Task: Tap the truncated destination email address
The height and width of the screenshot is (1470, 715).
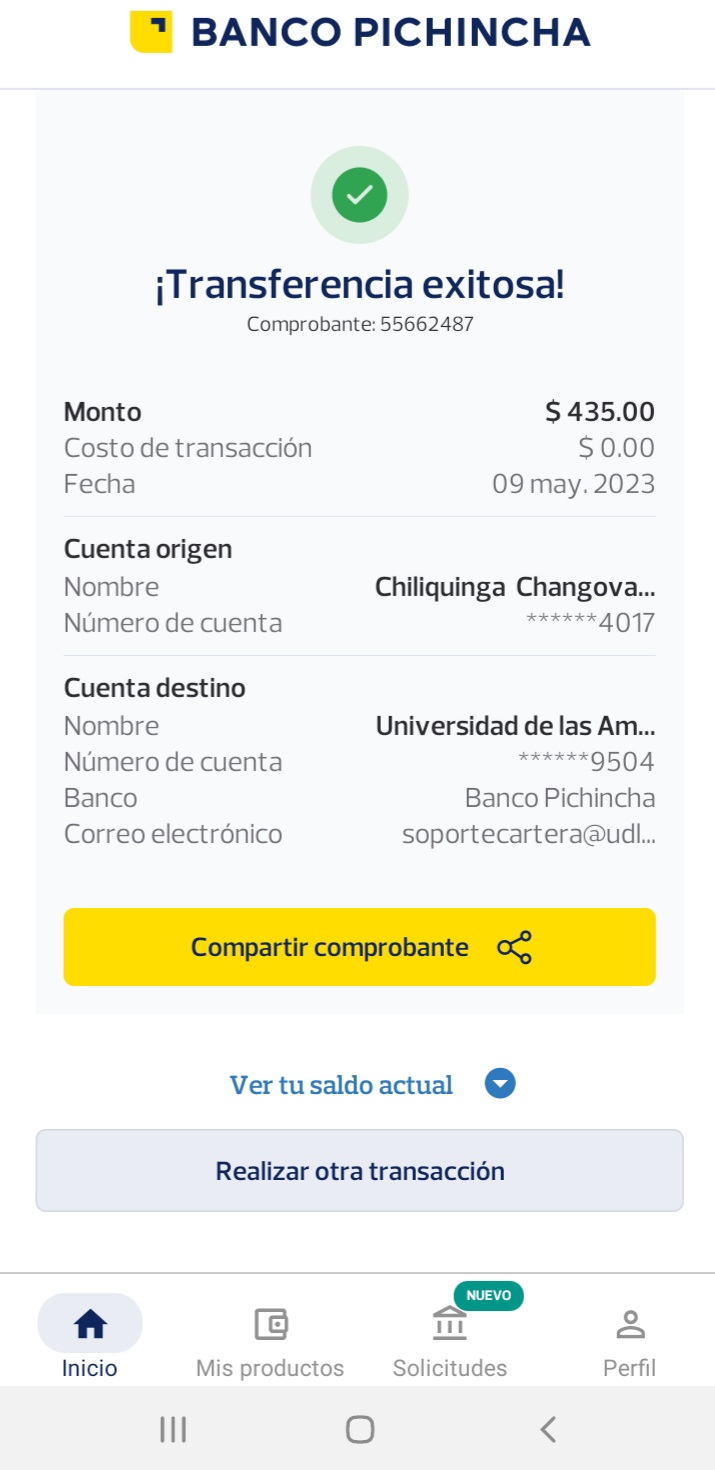Action: coord(528,834)
